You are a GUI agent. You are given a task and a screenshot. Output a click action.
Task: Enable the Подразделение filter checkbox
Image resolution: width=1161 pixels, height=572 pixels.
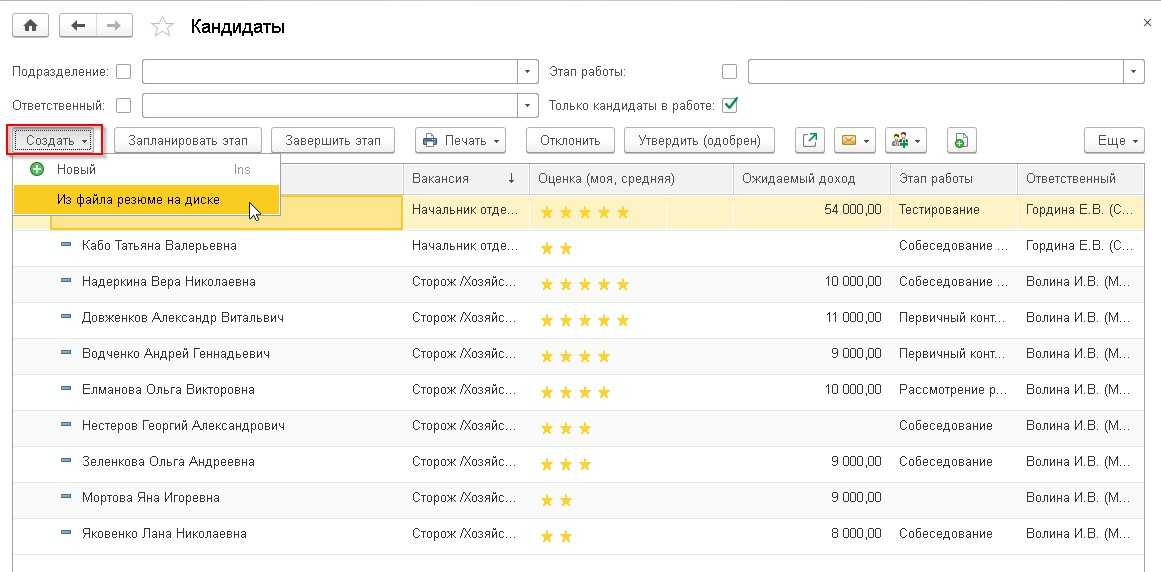pyautogui.click(x=124, y=72)
